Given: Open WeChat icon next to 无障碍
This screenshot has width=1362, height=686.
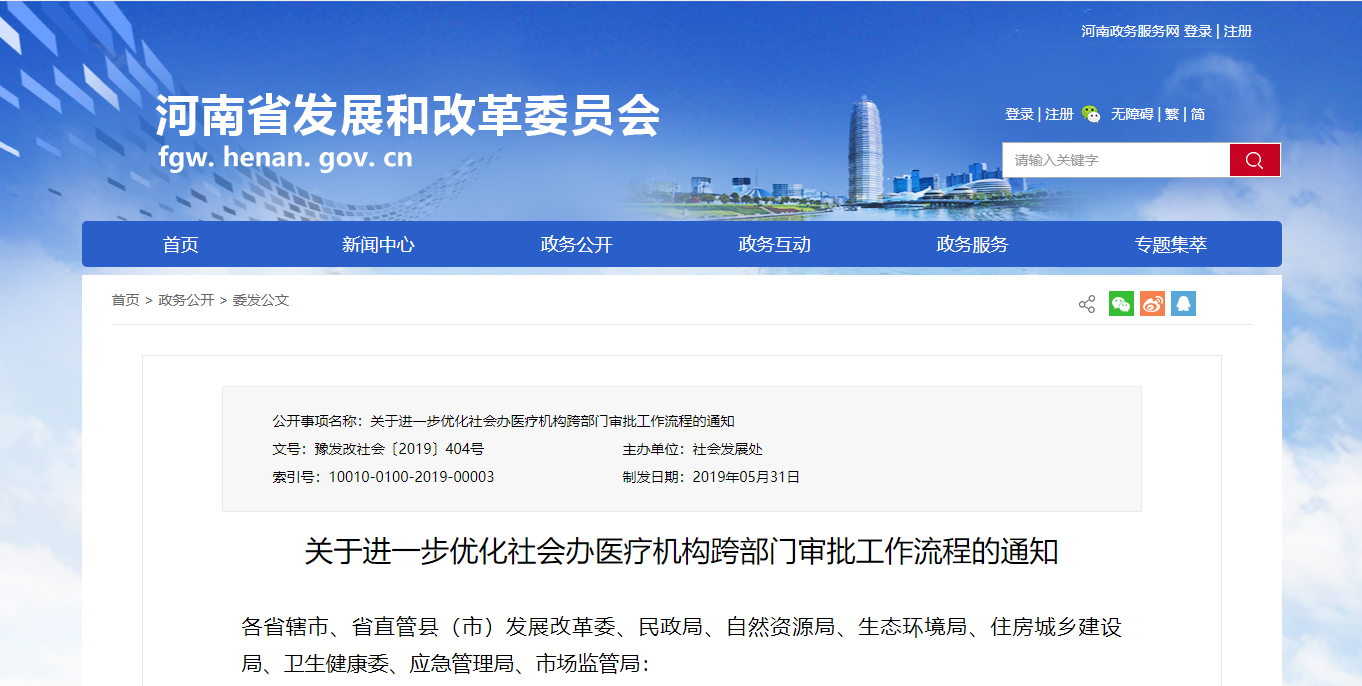Looking at the screenshot, I should (x=1091, y=114).
